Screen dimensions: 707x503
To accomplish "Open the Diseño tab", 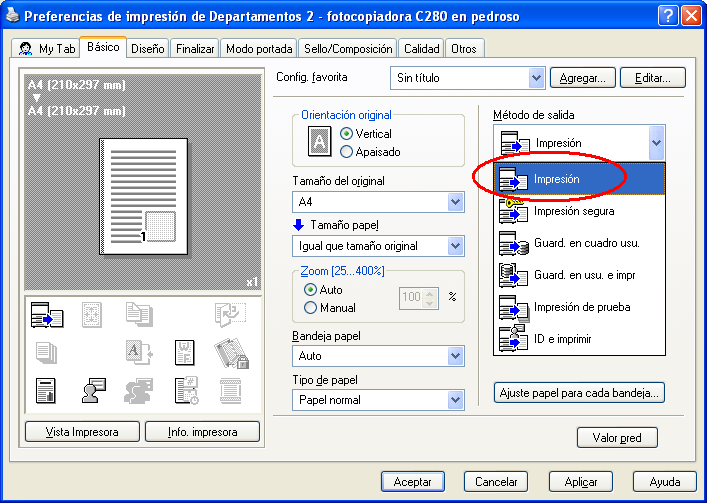I will tap(147, 49).
